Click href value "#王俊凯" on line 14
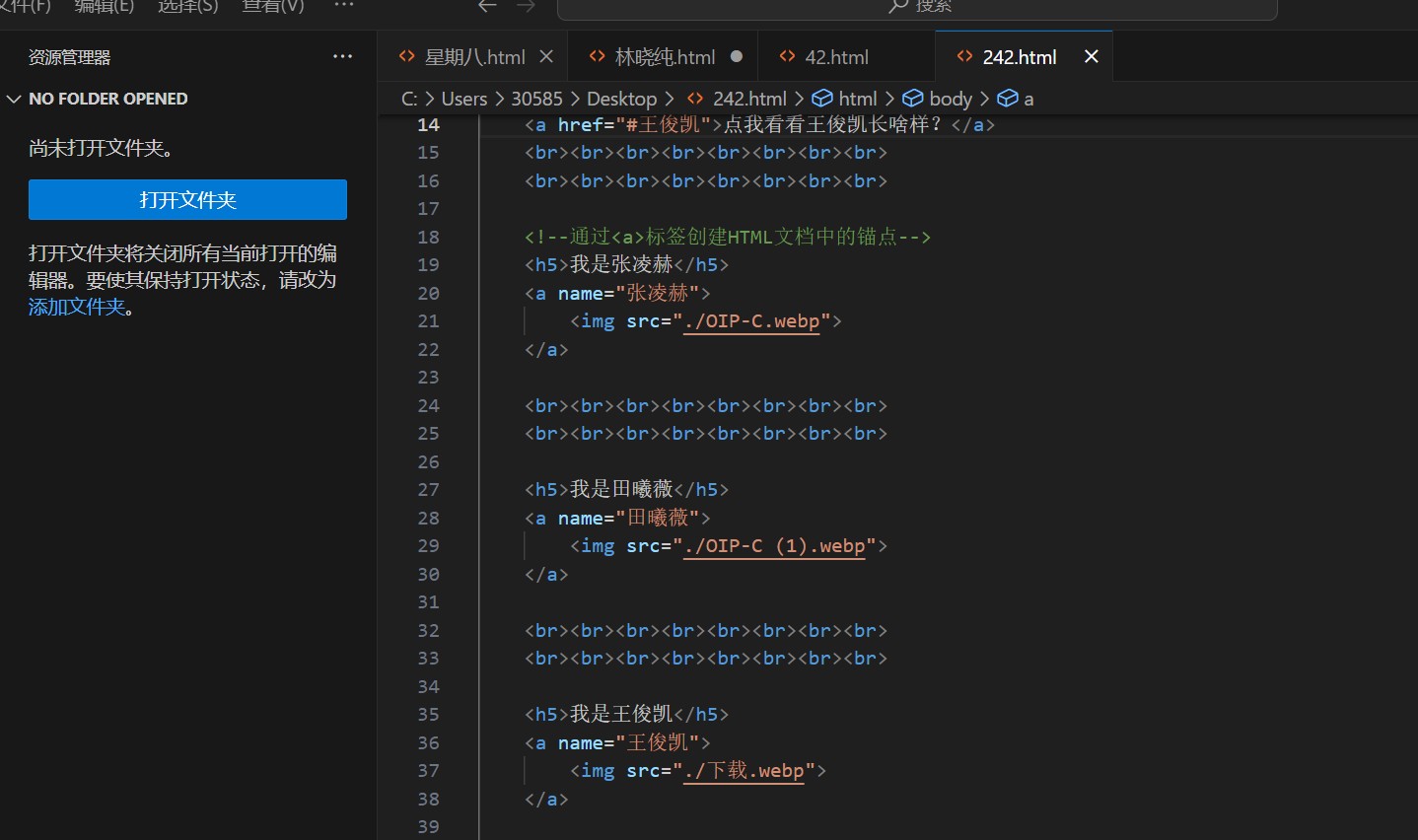 [x=663, y=124]
